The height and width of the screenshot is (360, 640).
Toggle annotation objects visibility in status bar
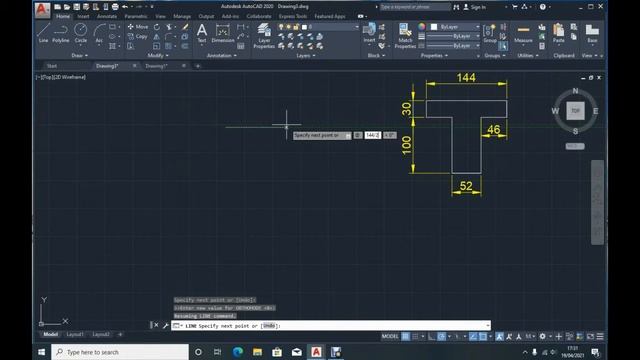click(499, 336)
